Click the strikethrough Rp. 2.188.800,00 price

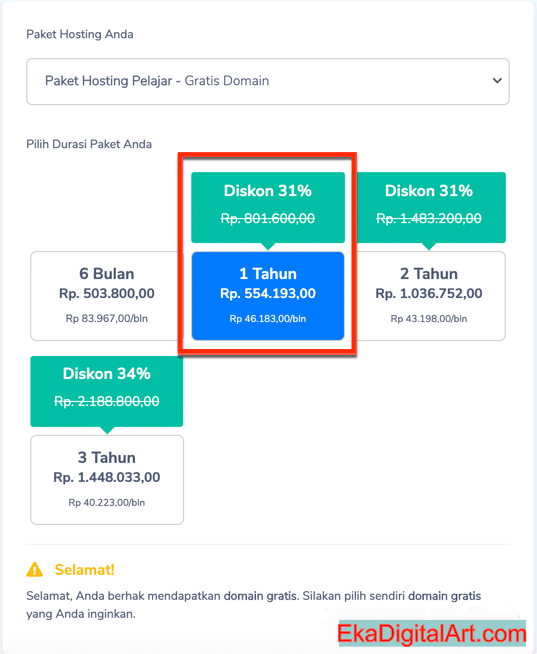pos(107,401)
